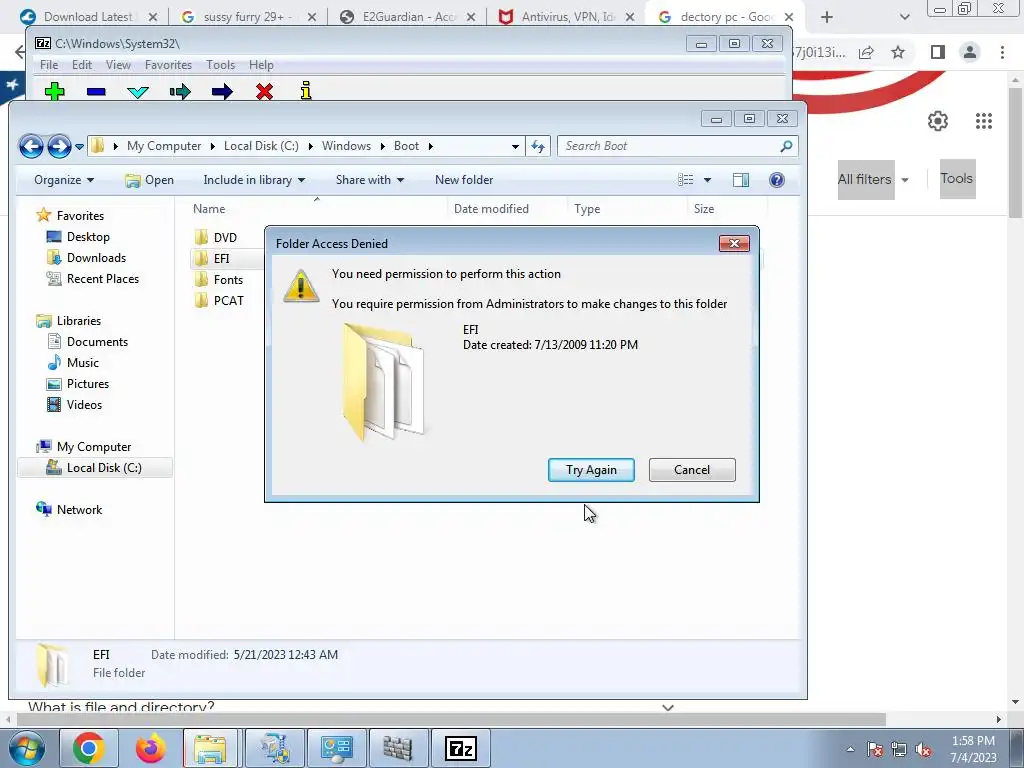Expand the Chrome tab search chevron
This screenshot has height=768, width=1024.
pyautogui.click(x=904, y=17)
